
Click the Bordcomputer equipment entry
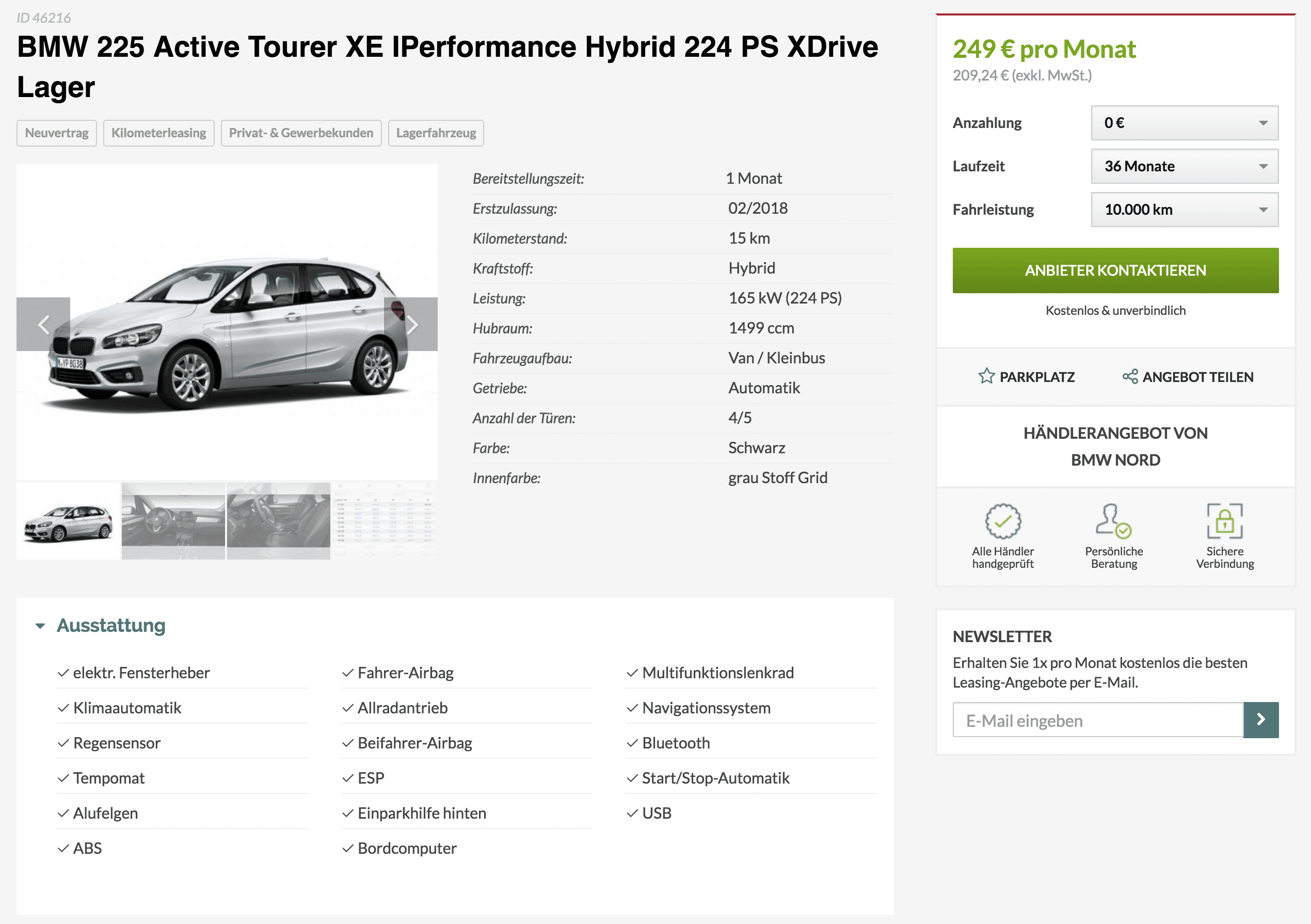pyautogui.click(x=407, y=849)
